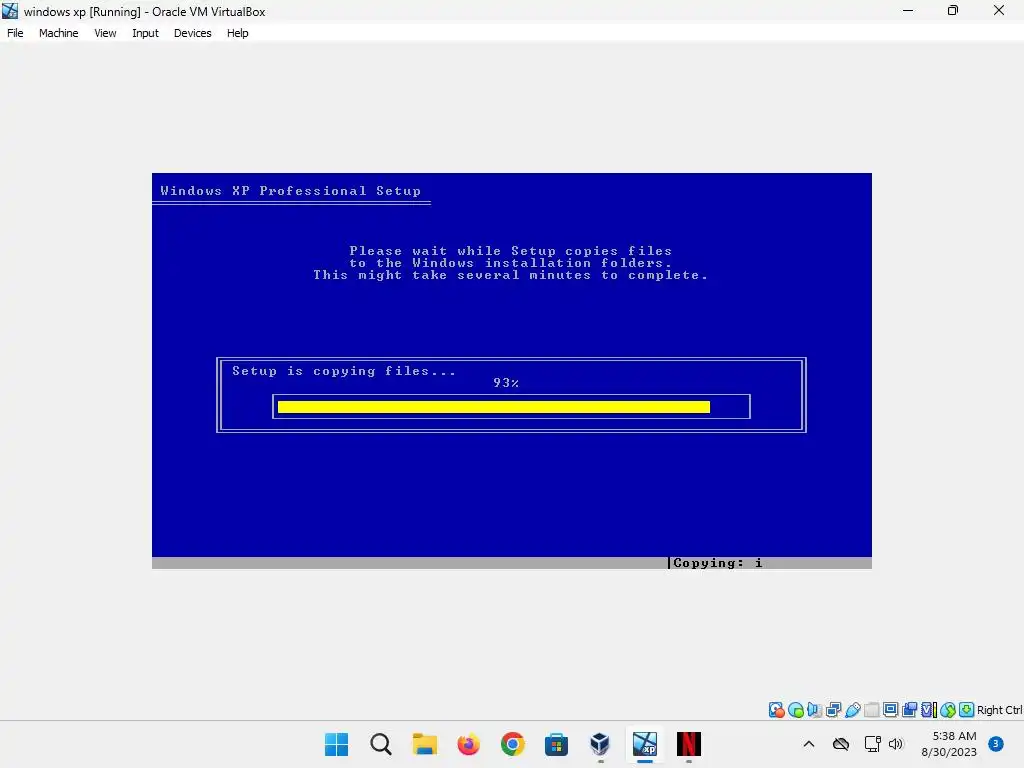The height and width of the screenshot is (768, 1024).
Task: Click the CPU virtualization status icon
Action: click(928, 710)
